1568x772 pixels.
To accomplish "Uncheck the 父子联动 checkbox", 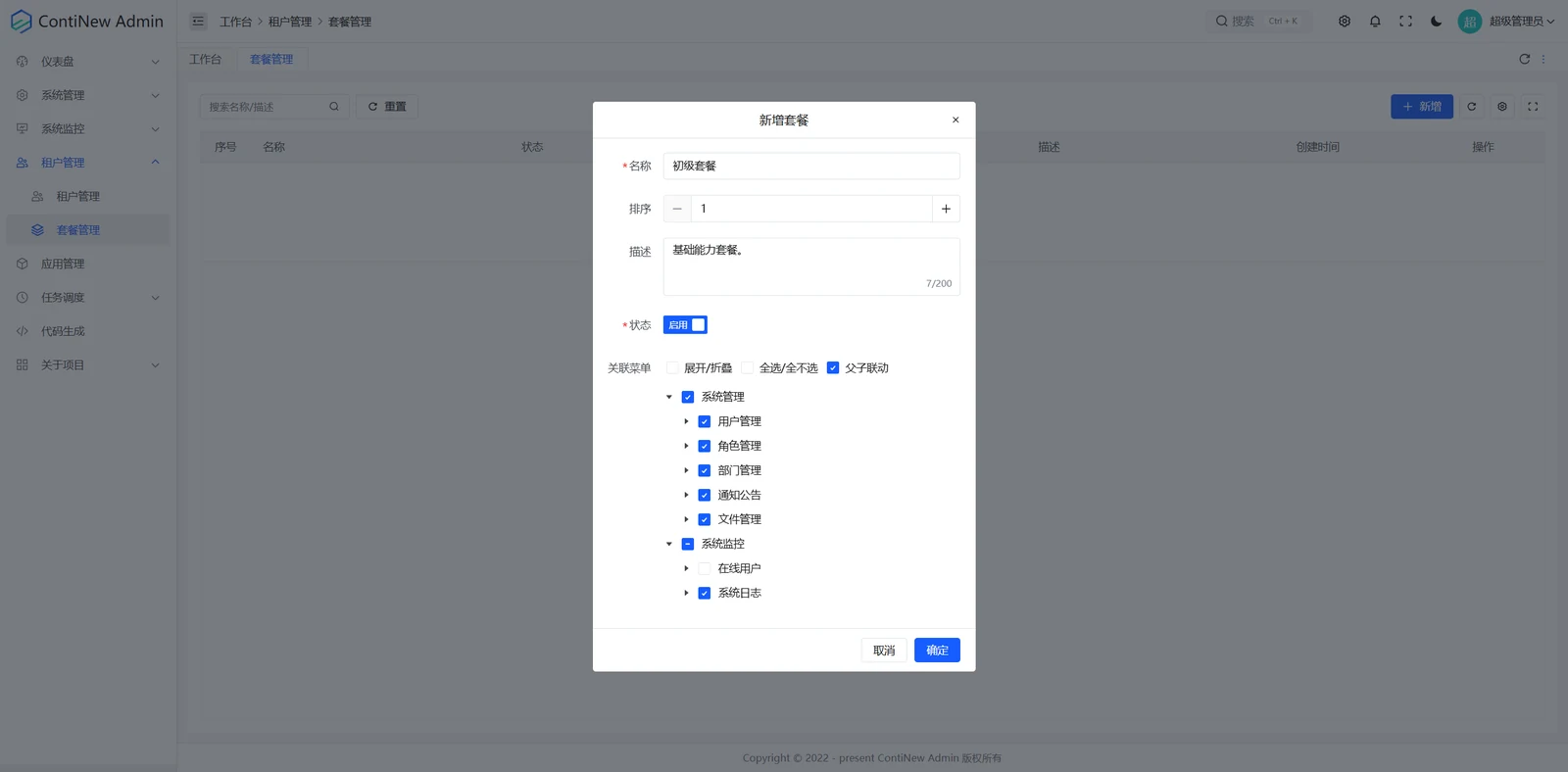I will point(833,367).
